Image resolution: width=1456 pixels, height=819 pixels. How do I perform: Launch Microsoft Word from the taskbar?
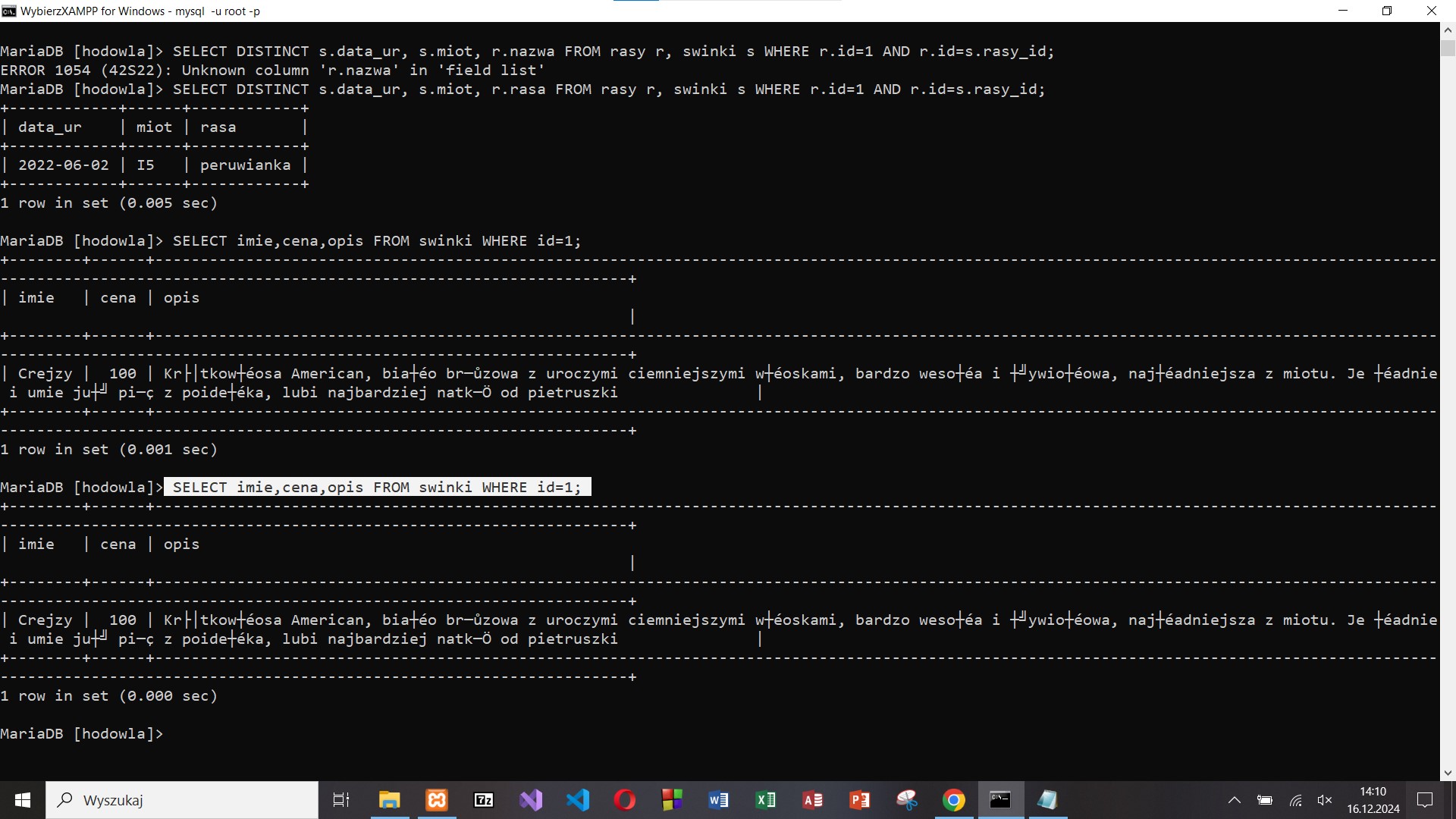pos(719,800)
